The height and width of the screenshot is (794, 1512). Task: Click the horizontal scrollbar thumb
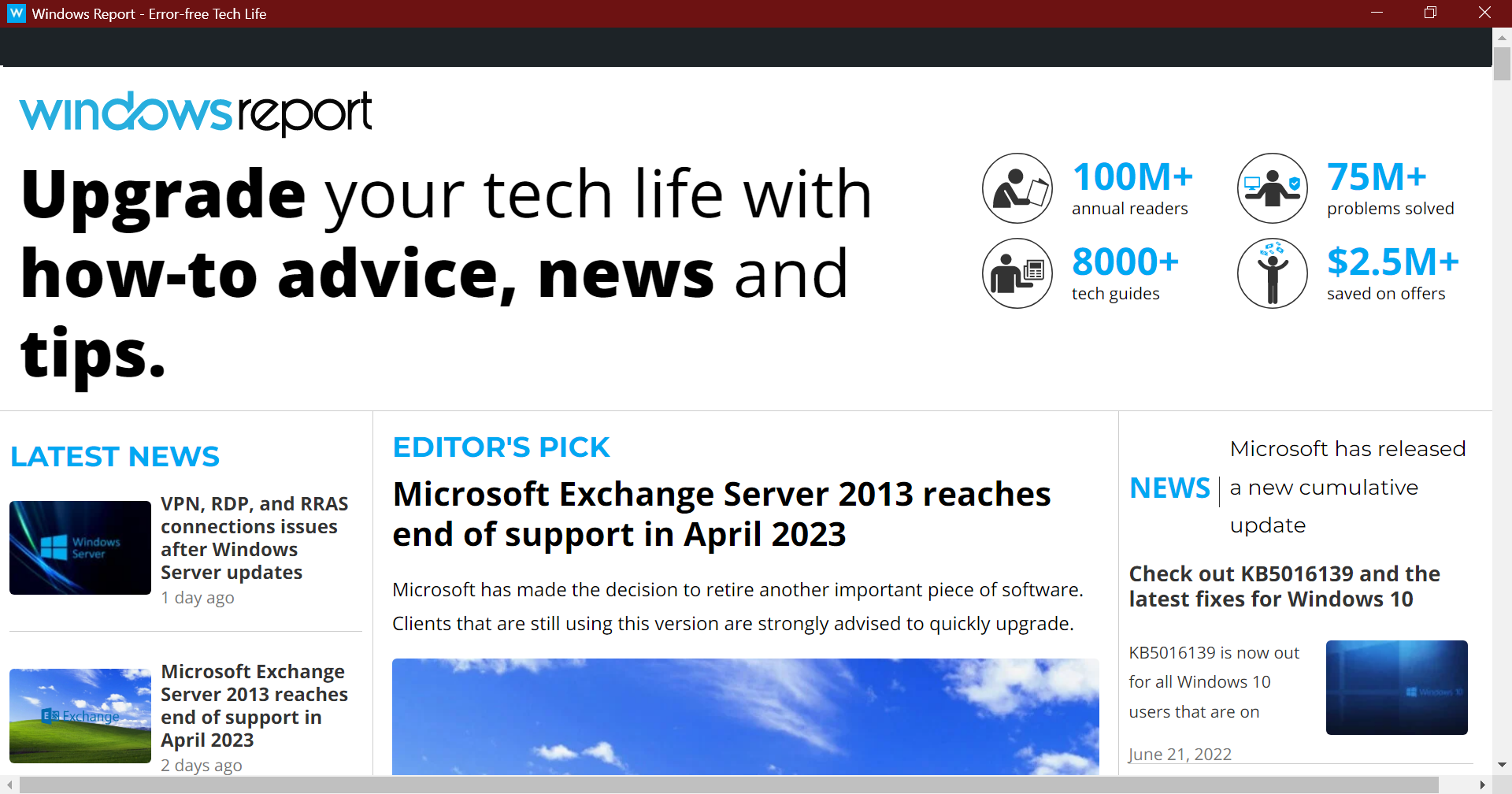729,785
